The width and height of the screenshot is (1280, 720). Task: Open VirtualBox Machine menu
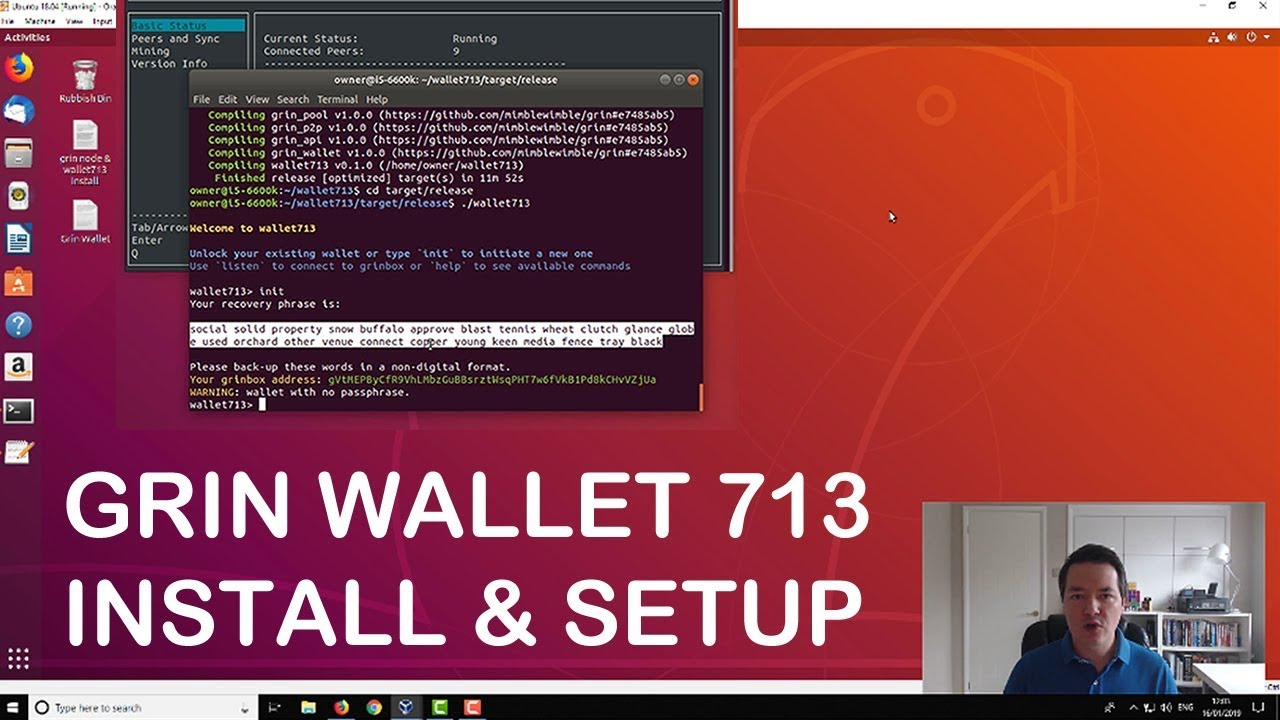[40, 20]
